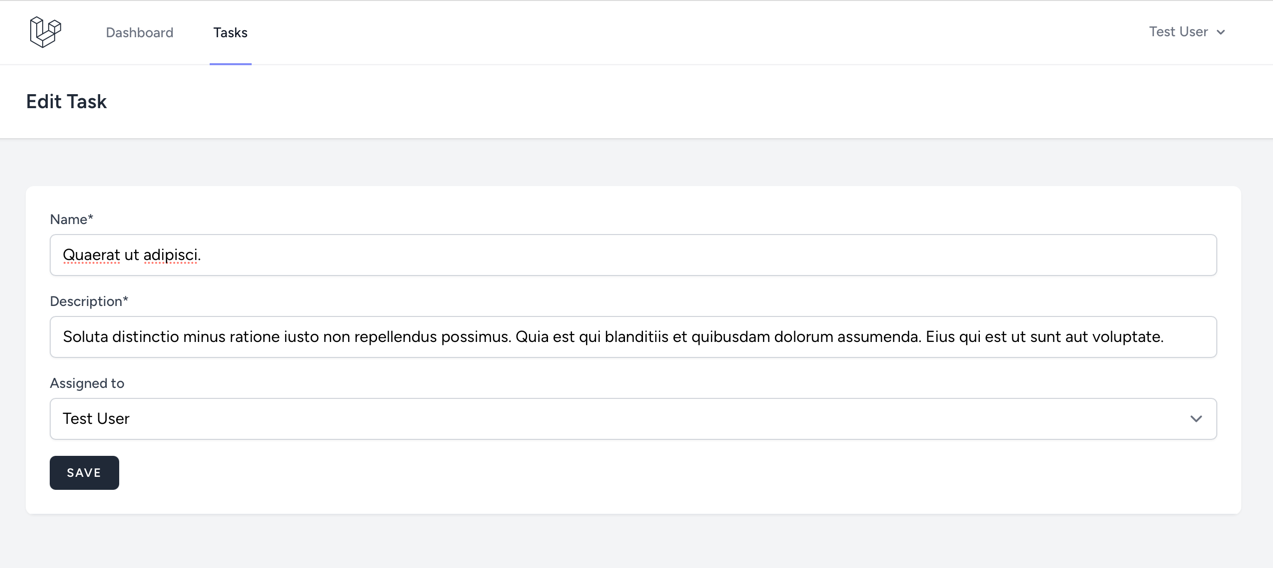Place cursor on word "Quaerat" in Name field
The width and height of the screenshot is (1273, 568).
click(x=91, y=255)
